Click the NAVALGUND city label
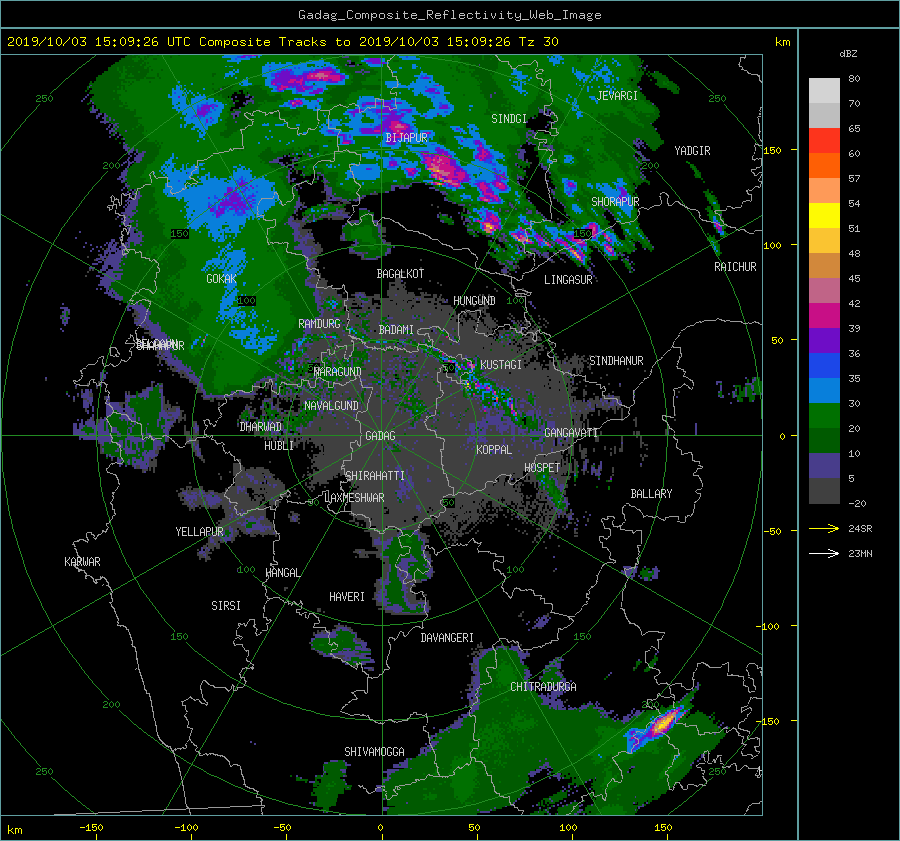This screenshot has width=900, height=841. point(331,406)
